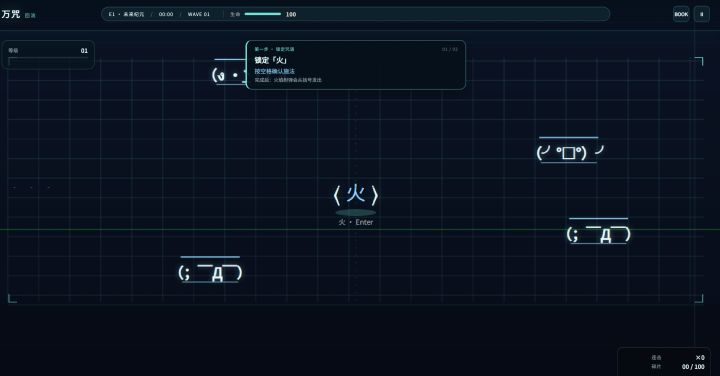Select the central 火 spell glyph
This screenshot has width=720, height=376.
pyautogui.click(x=356, y=194)
